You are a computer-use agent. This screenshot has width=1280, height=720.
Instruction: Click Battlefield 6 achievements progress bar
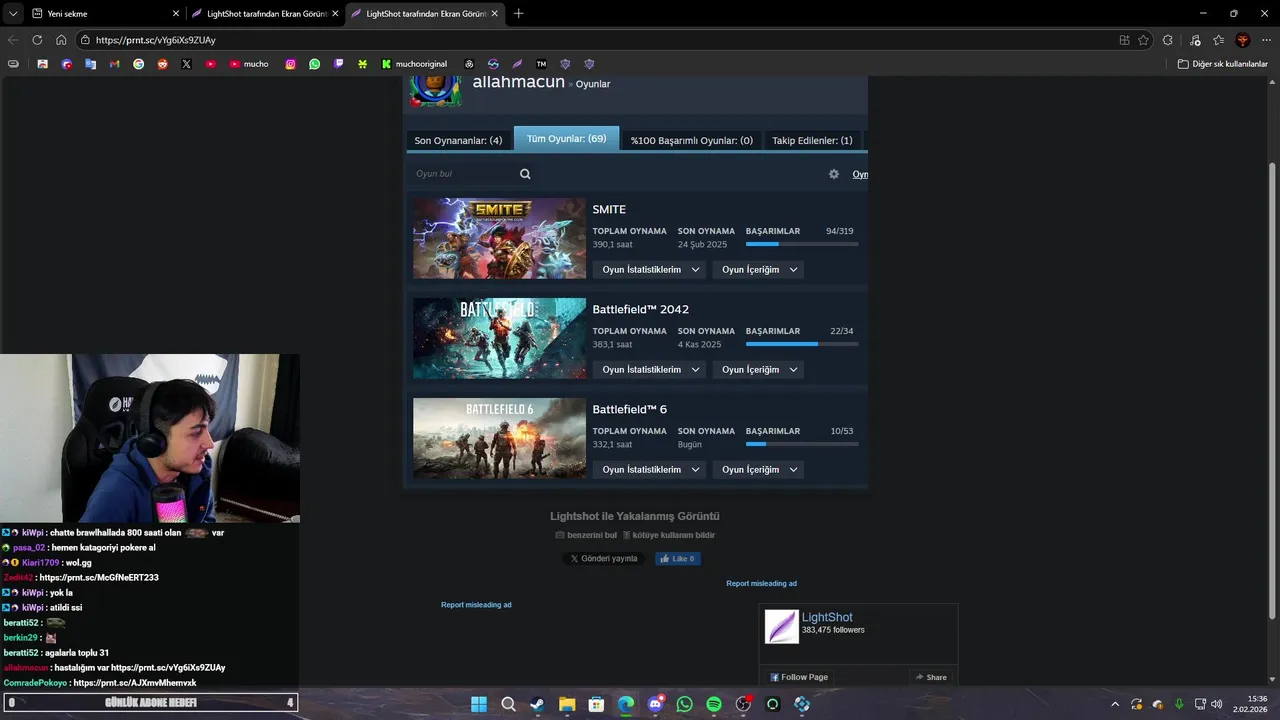coord(802,444)
